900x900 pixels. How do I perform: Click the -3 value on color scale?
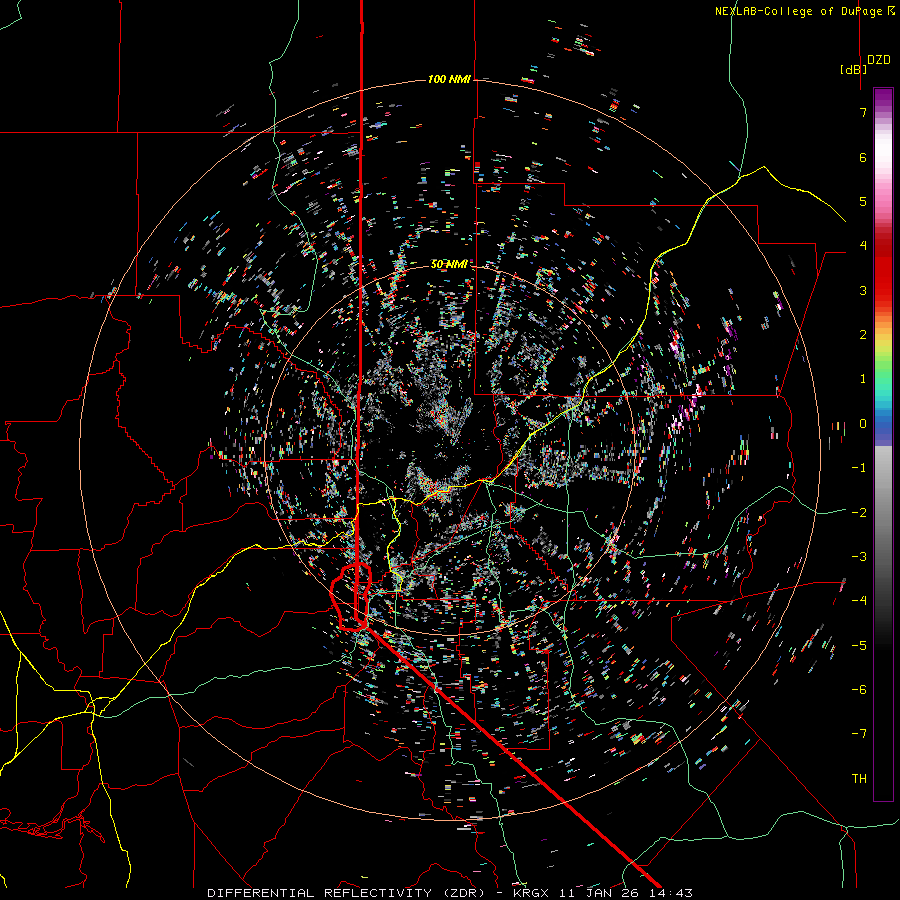tap(859, 557)
